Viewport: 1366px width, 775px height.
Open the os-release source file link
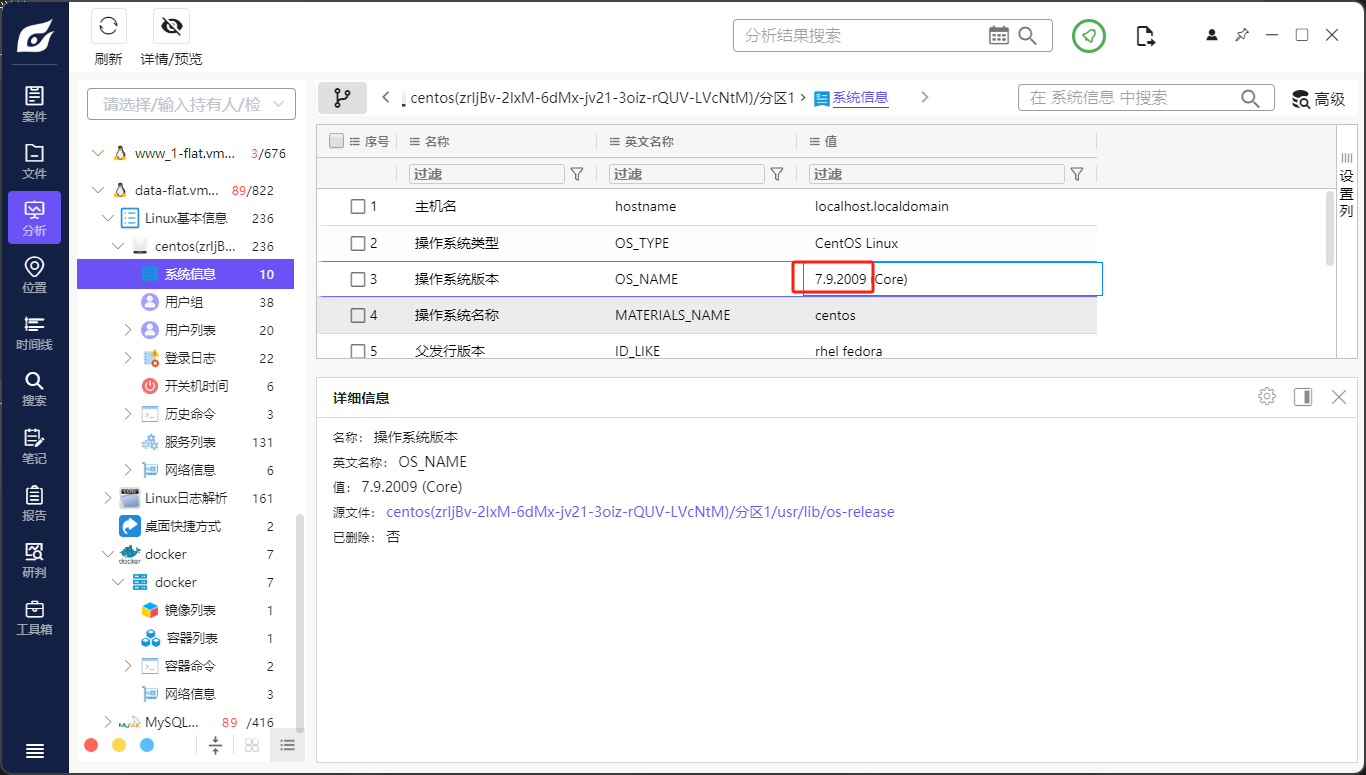tap(640, 512)
